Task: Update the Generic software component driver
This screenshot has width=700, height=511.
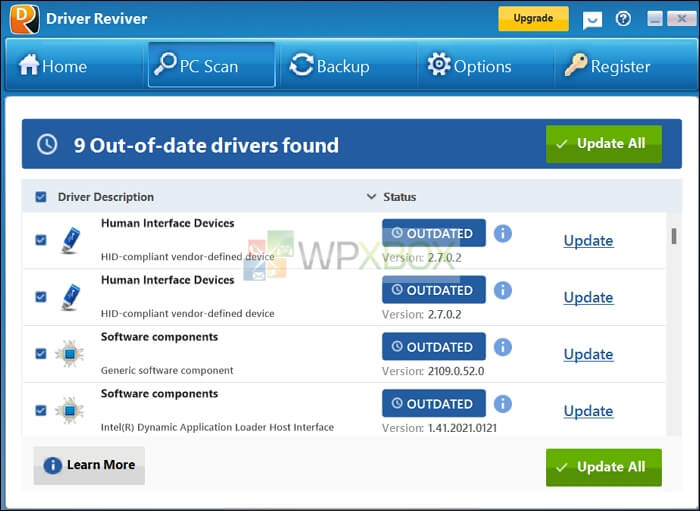Action: pos(588,354)
